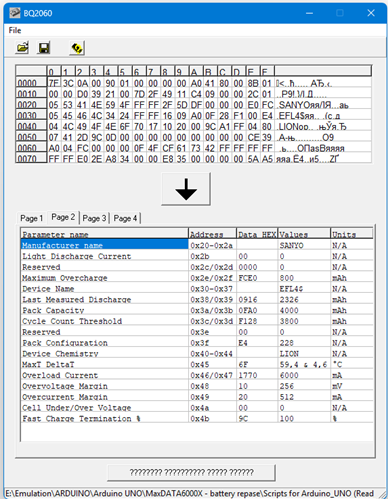Select the Fast Charge Termination % row
388x499 pixels.
pos(197,419)
